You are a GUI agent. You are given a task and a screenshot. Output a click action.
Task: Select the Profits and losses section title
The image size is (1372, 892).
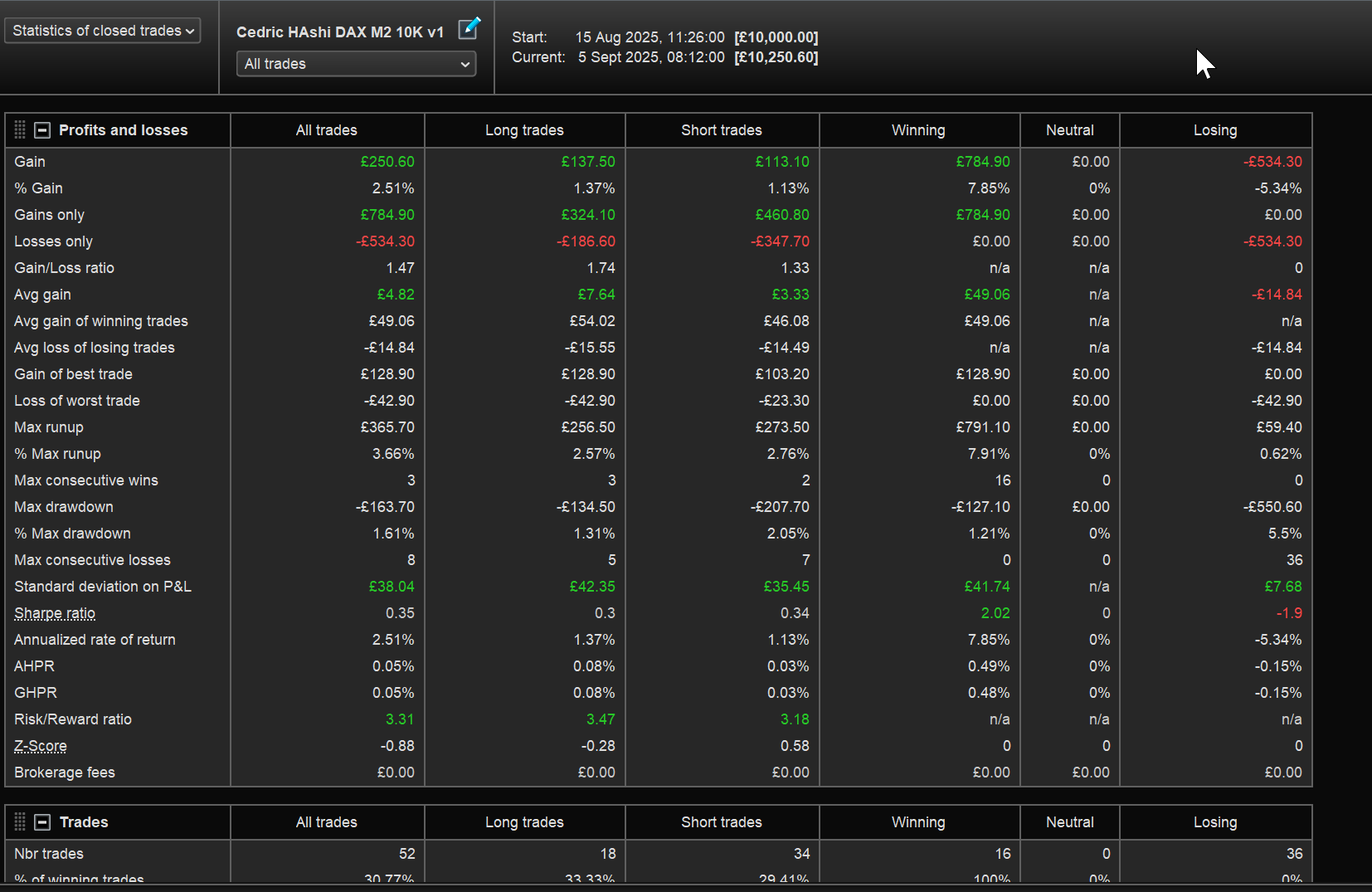[x=124, y=130]
